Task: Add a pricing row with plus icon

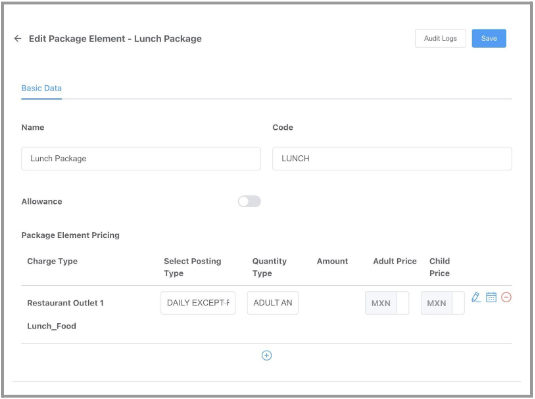Action: tap(266, 356)
